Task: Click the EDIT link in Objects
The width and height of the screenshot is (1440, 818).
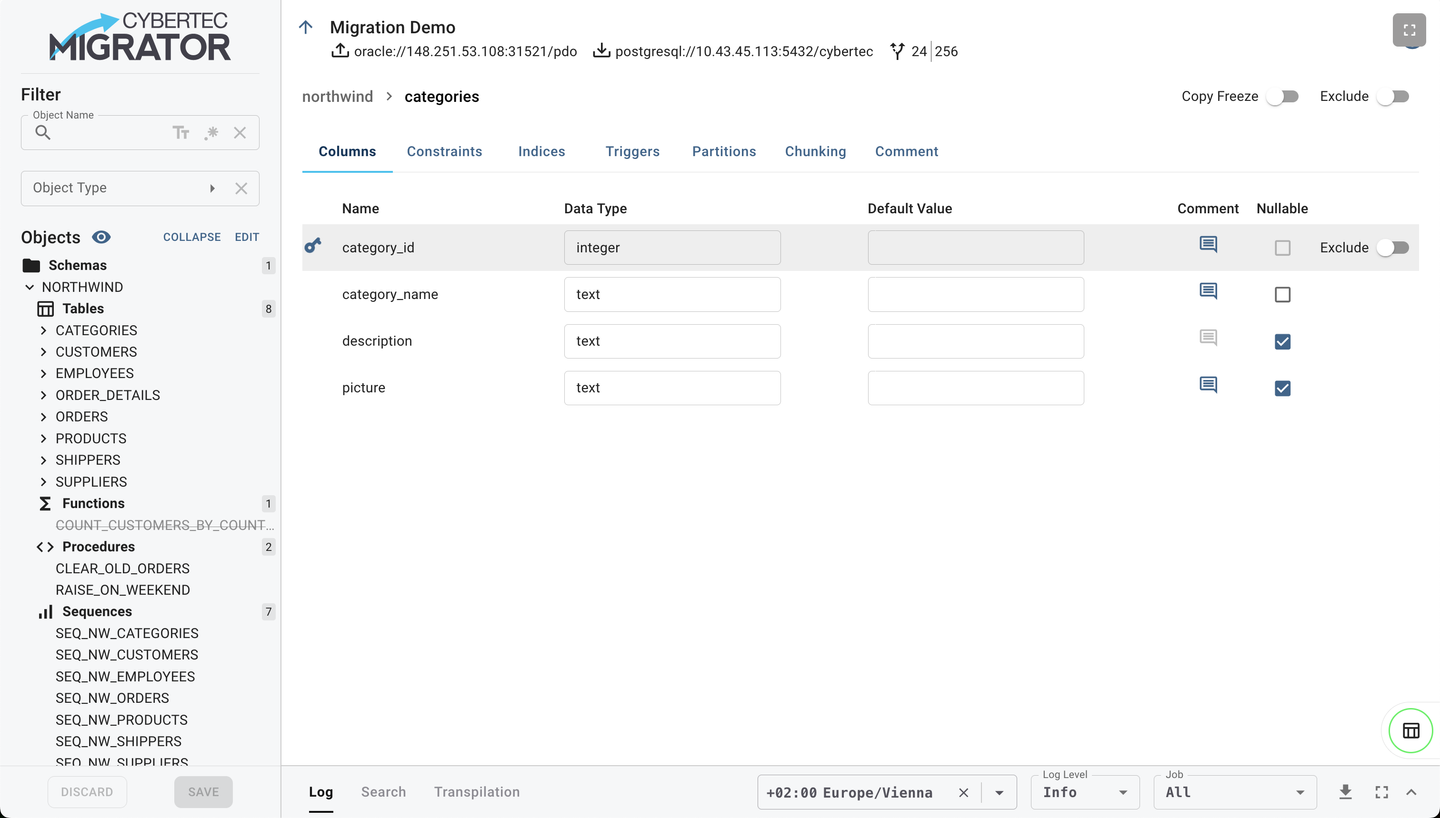Action: tap(247, 237)
